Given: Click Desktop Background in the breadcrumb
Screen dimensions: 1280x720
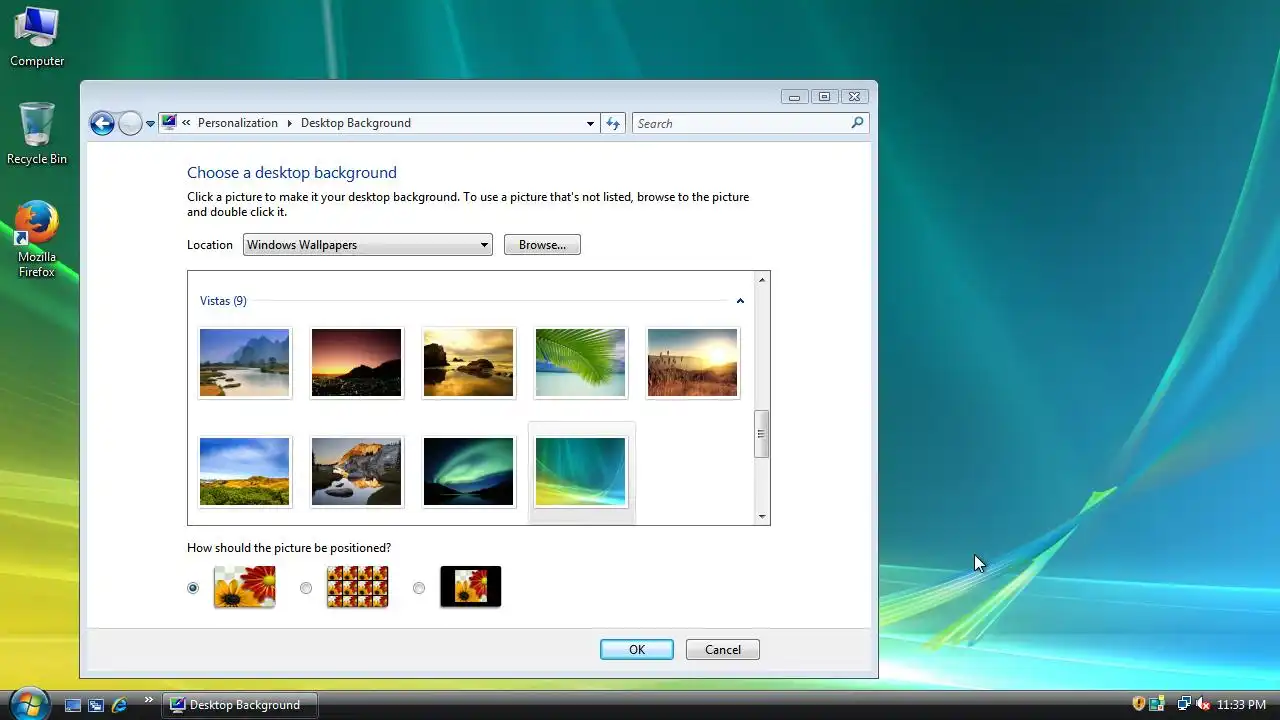Looking at the screenshot, I should 355,123.
